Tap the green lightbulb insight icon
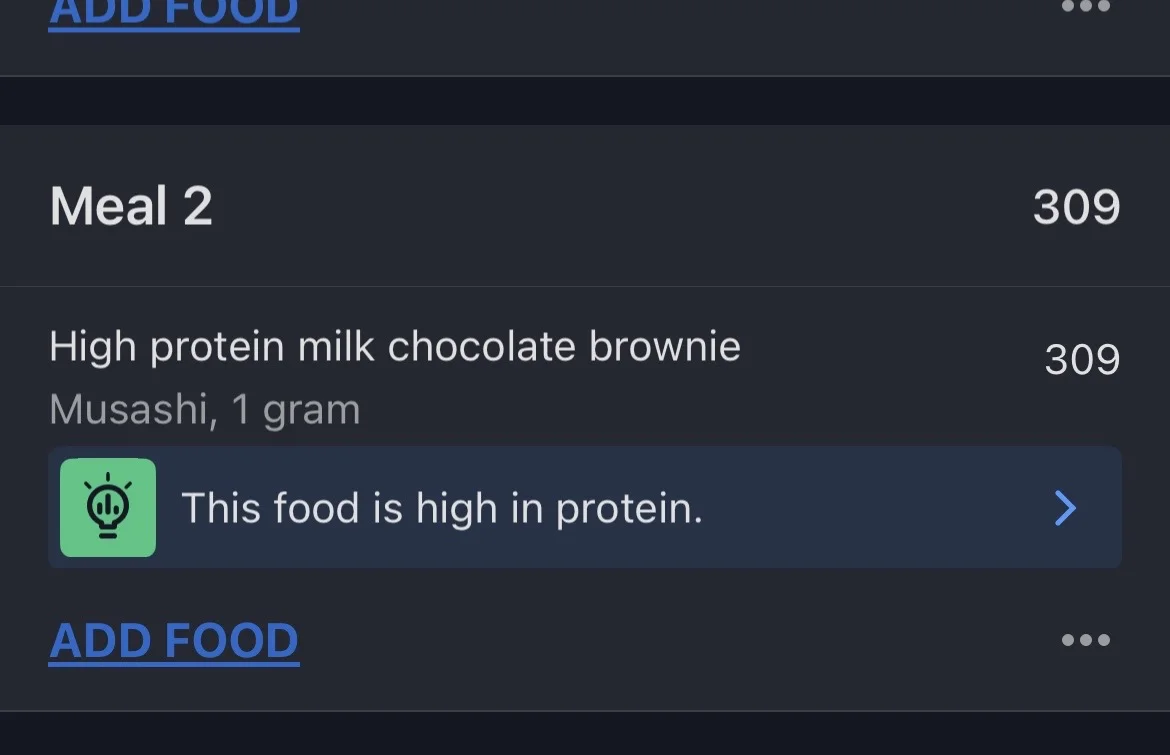Image resolution: width=1170 pixels, height=755 pixels. click(x=108, y=507)
